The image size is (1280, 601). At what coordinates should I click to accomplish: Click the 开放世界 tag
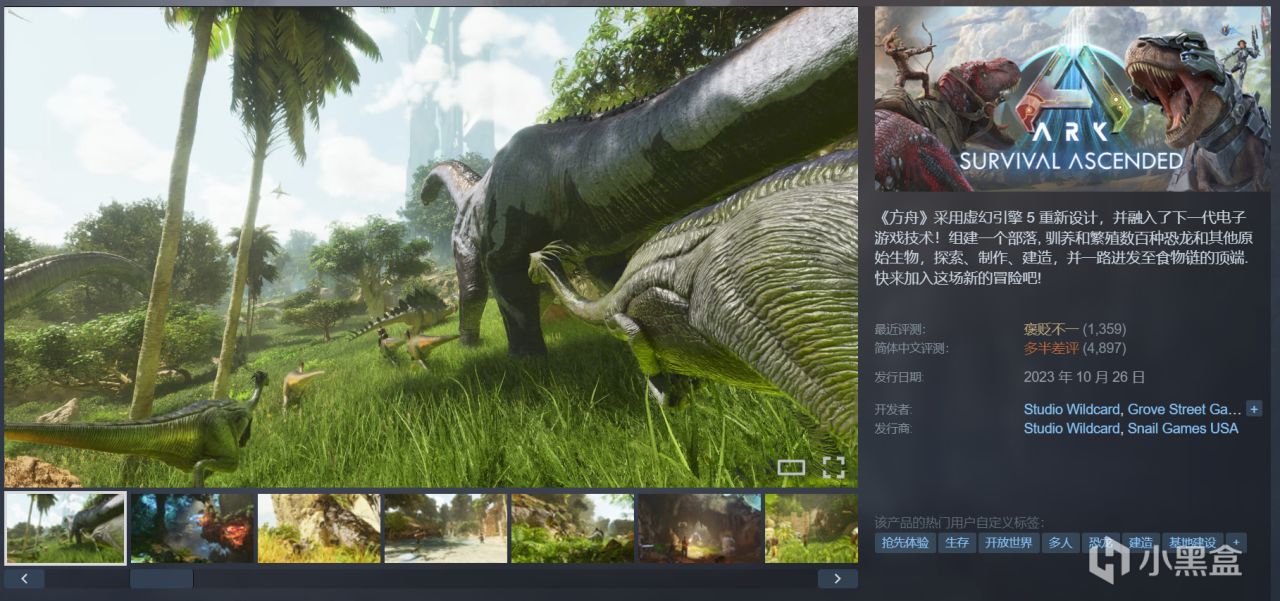[1008, 543]
